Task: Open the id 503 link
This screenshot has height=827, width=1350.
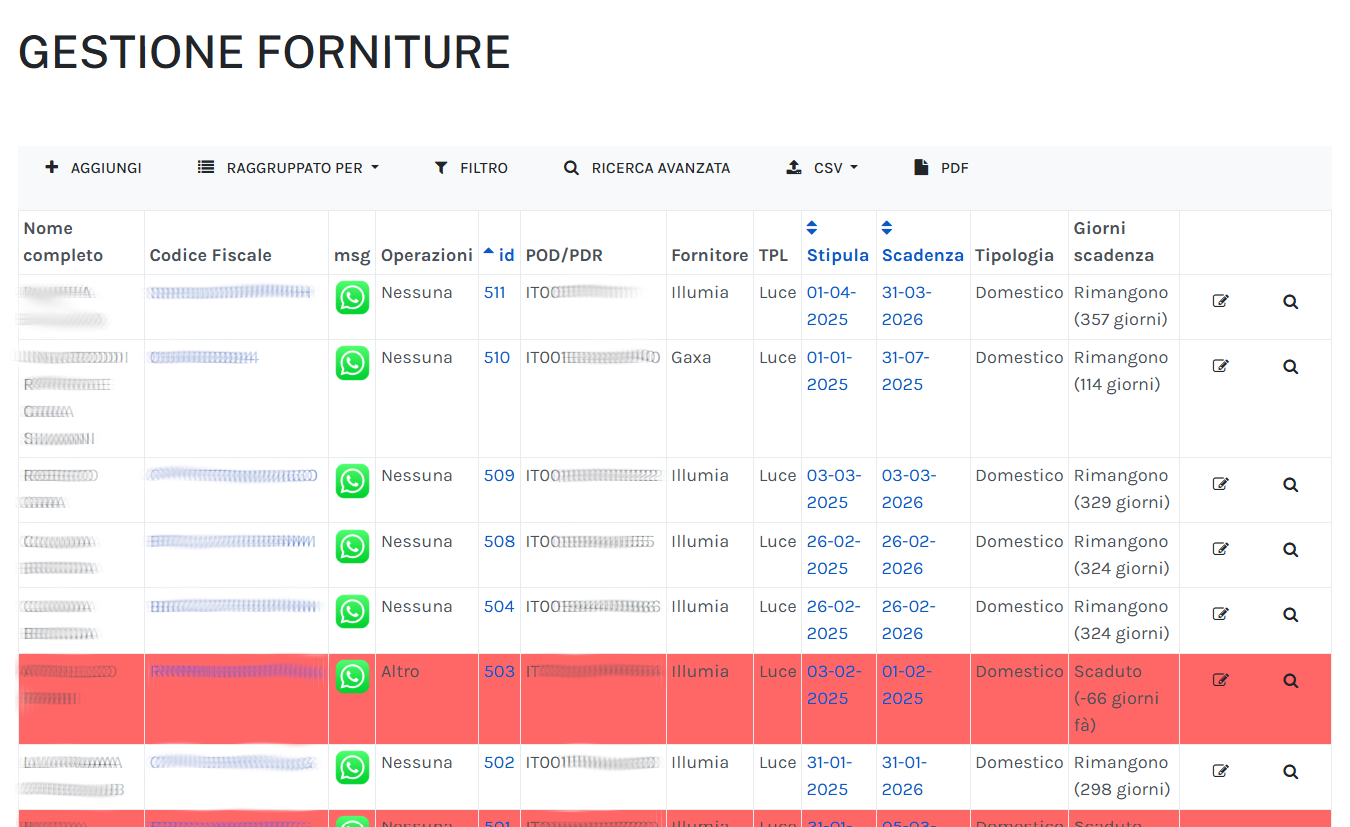Action: (499, 672)
